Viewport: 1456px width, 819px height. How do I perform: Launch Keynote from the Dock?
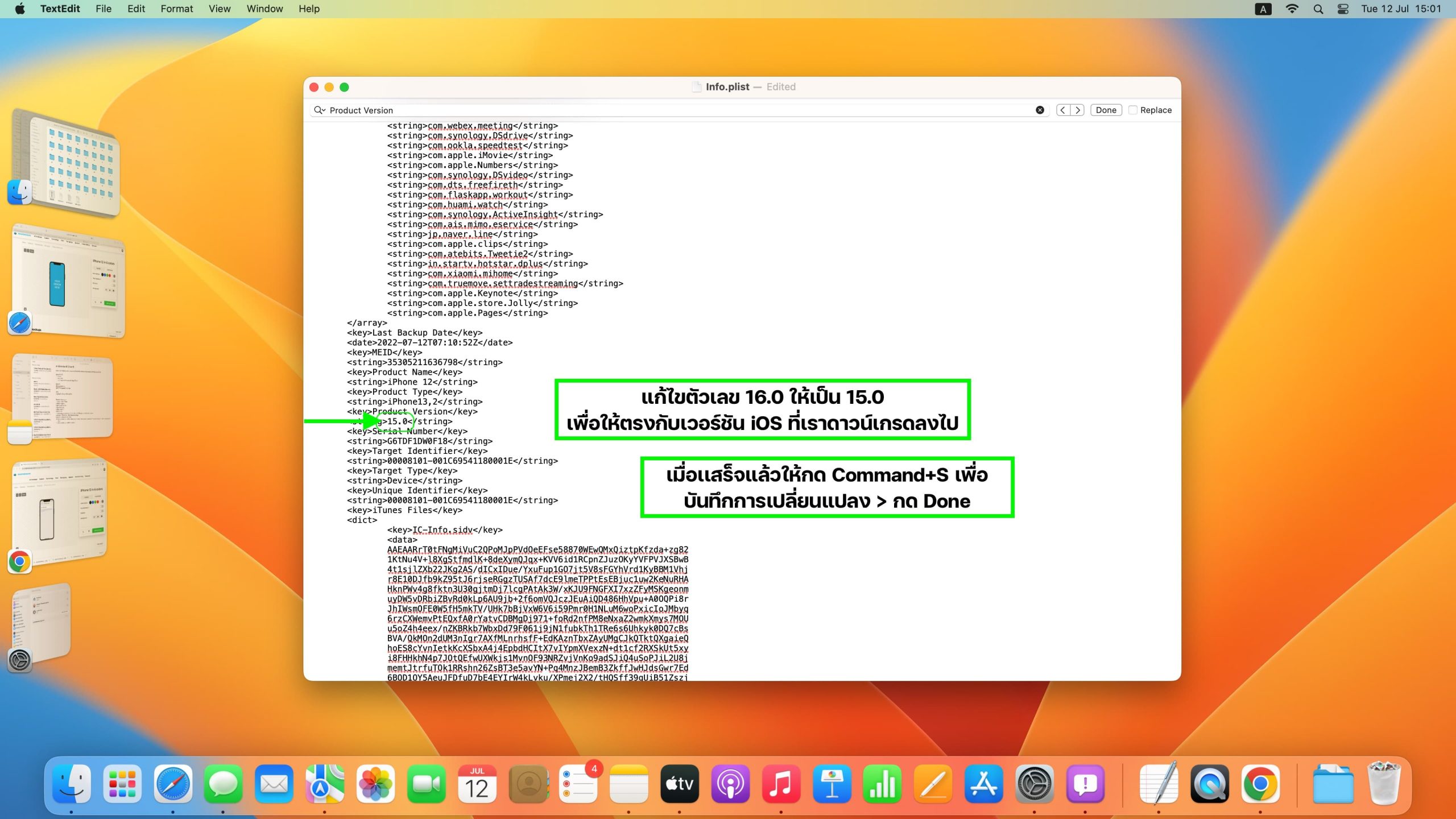pyautogui.click(x=832, y=784)
